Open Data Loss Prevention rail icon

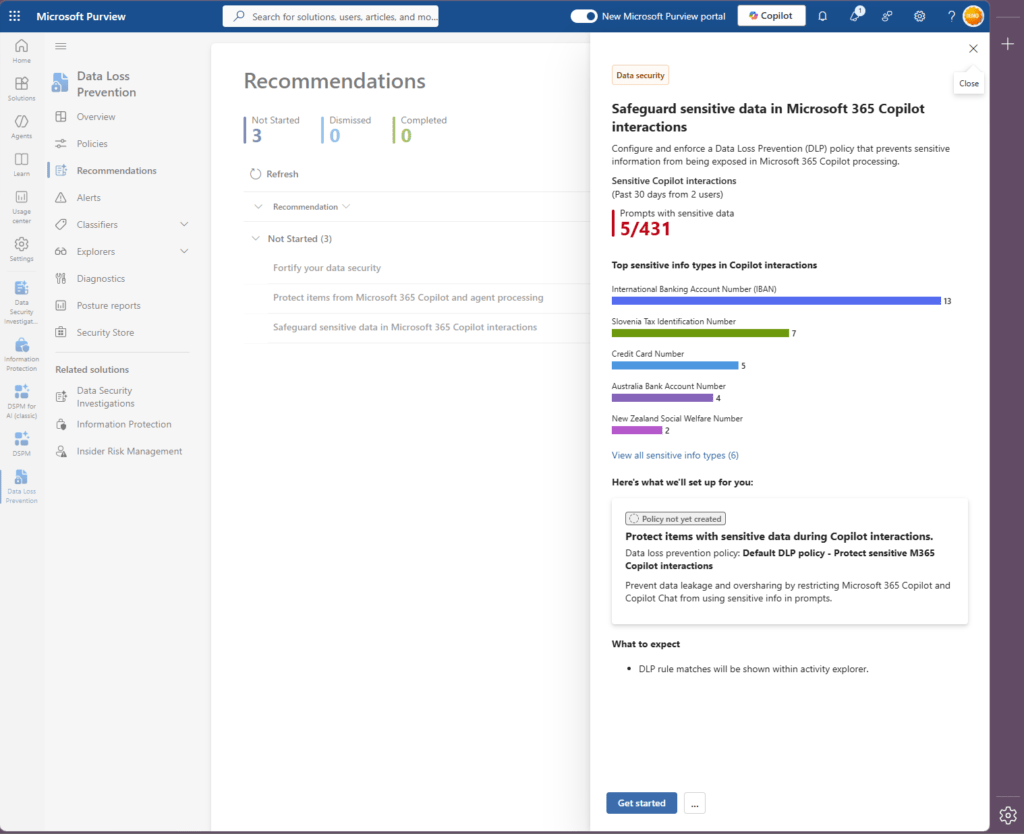pos(22,487)
